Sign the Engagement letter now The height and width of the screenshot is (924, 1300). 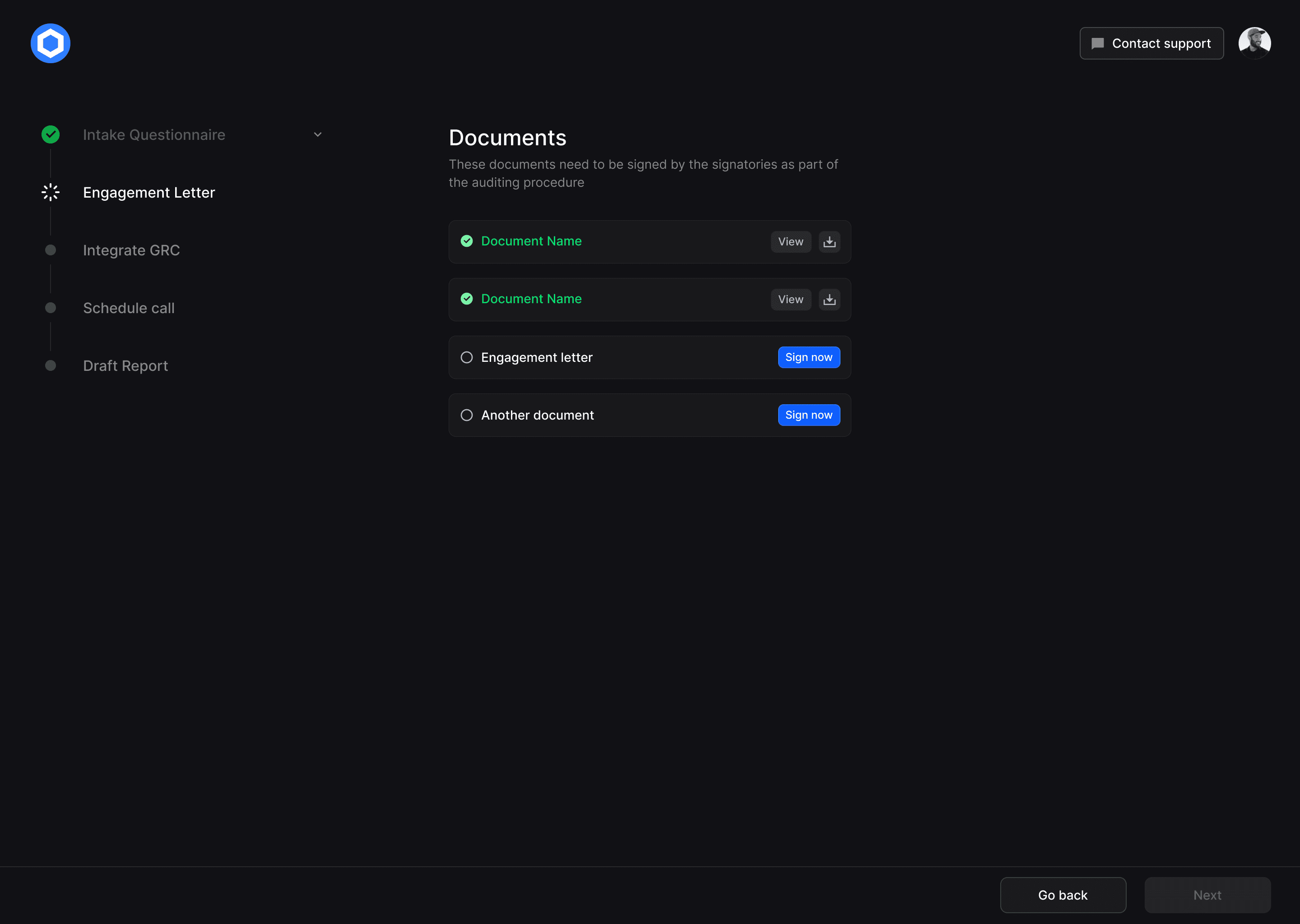pyautogui.click(x=809, y=357)
